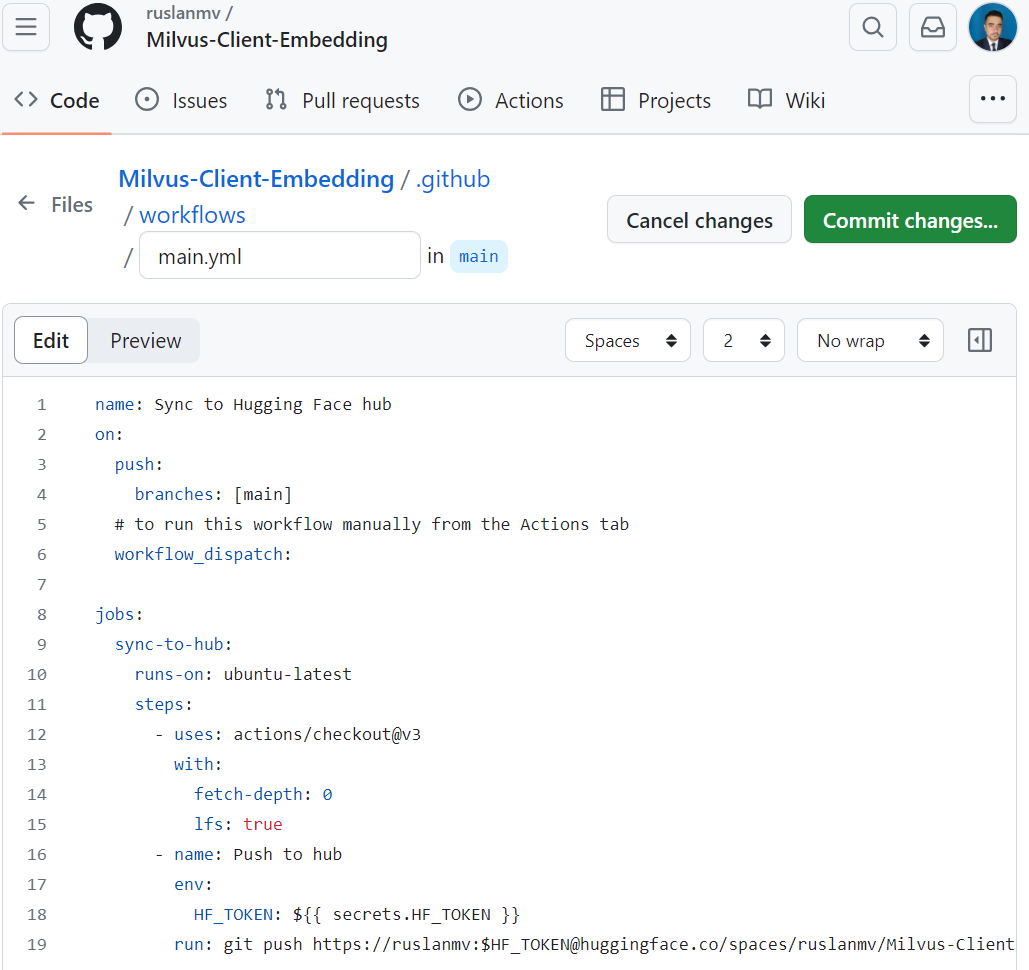
Task: Click the main branch label
Action: coord(478,256)
